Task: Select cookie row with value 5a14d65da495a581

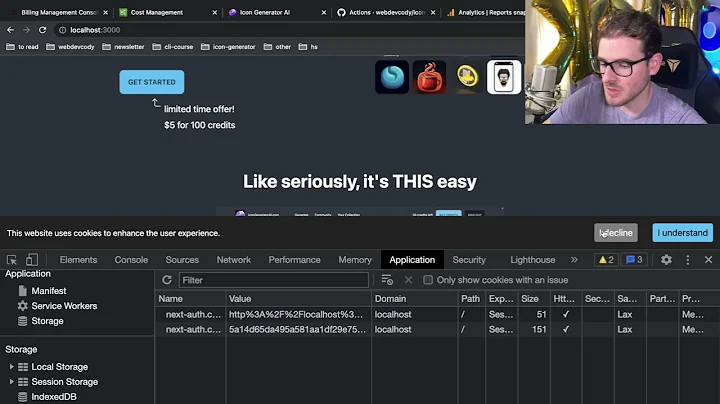Action: pyautogui.click(x=437, y=330)
